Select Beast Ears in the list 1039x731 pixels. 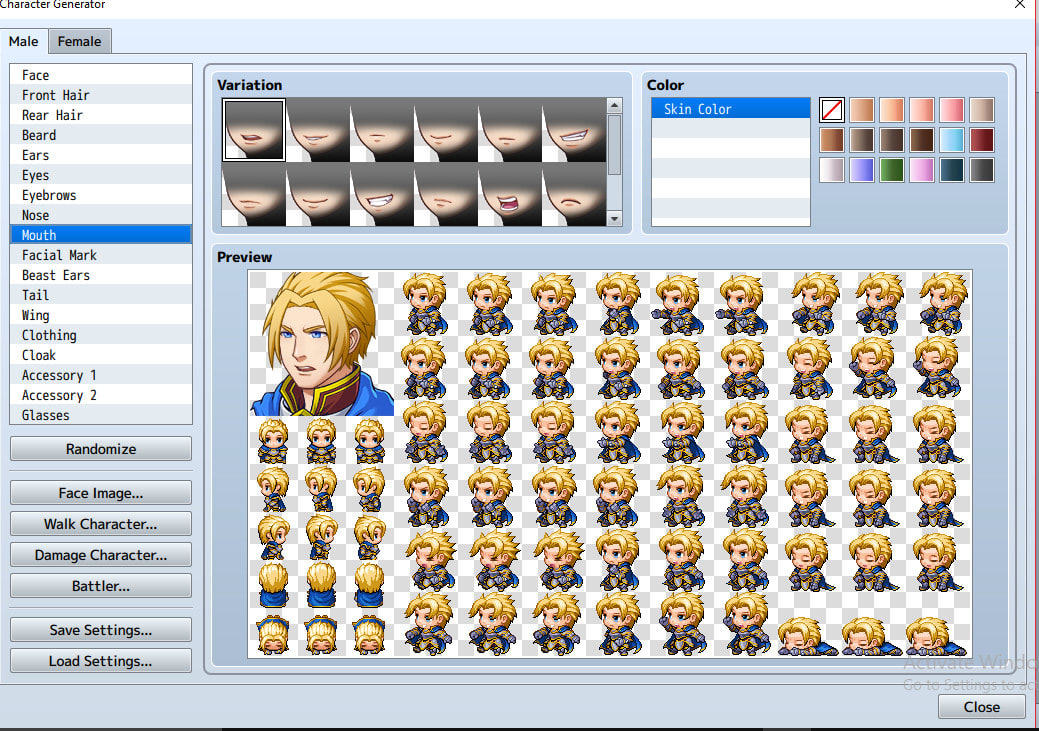click(101, 275)
